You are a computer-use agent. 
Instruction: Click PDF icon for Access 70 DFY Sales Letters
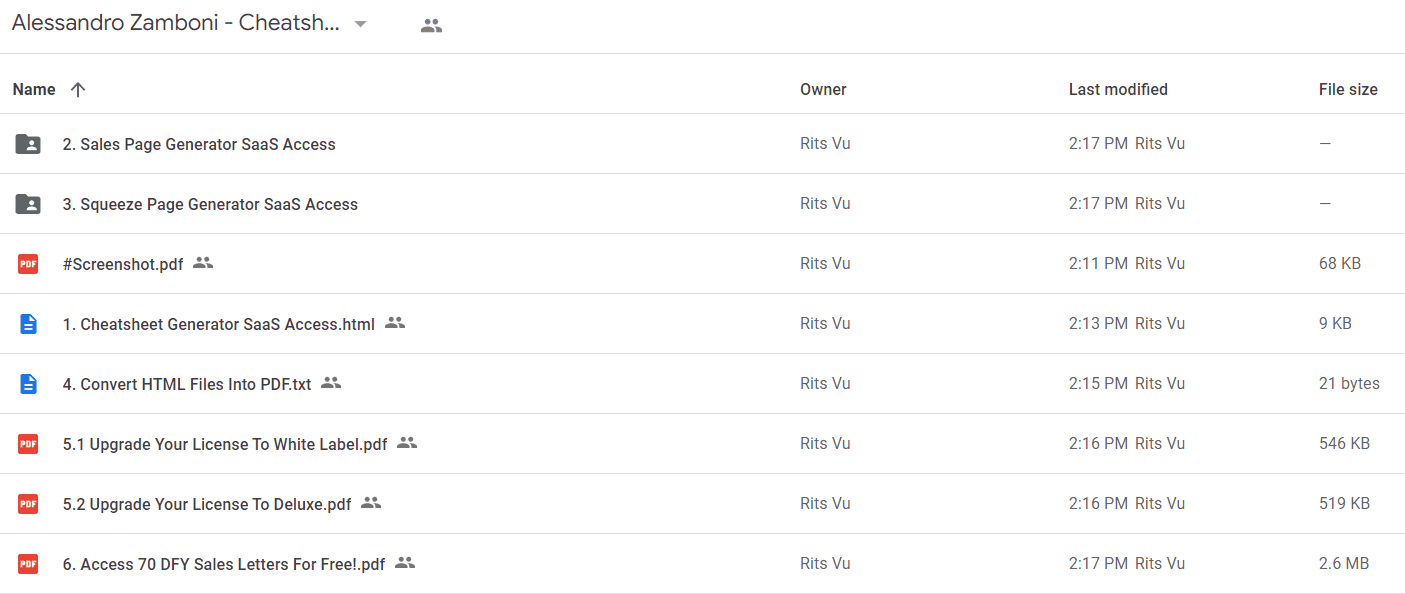[x=28, y=564]
